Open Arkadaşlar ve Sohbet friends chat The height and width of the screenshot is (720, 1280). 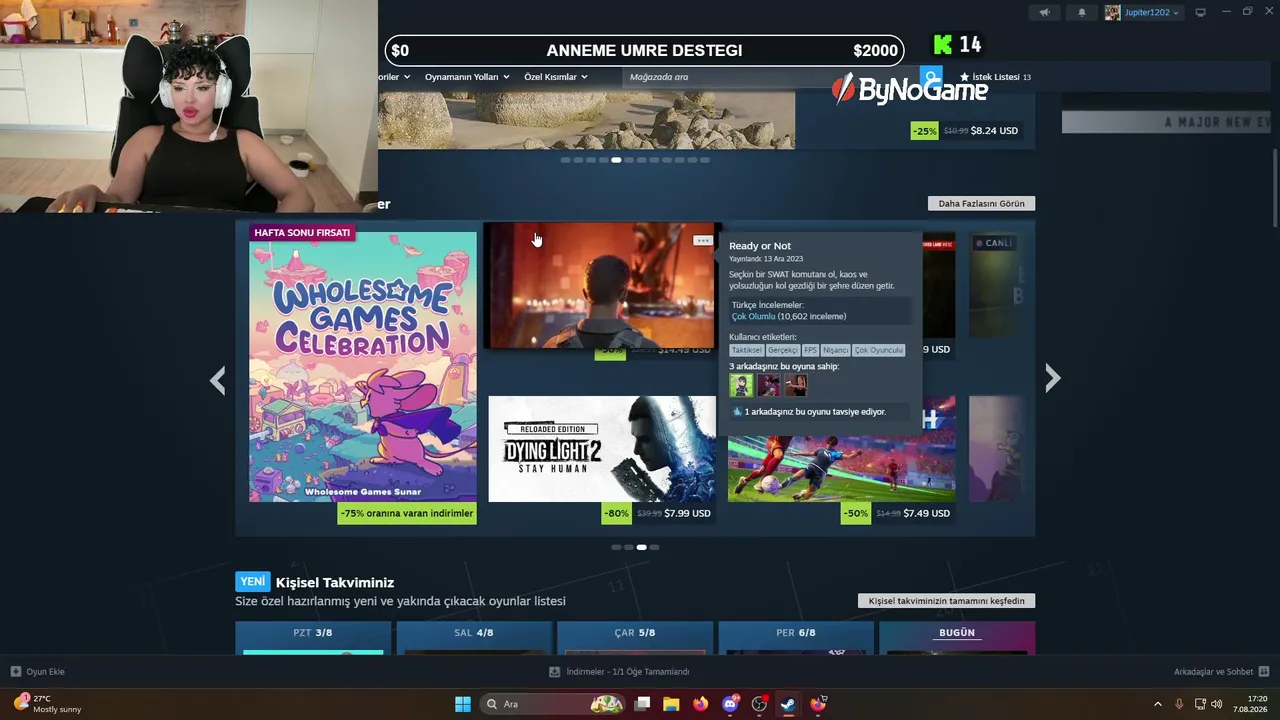(x=1221, y=672)
